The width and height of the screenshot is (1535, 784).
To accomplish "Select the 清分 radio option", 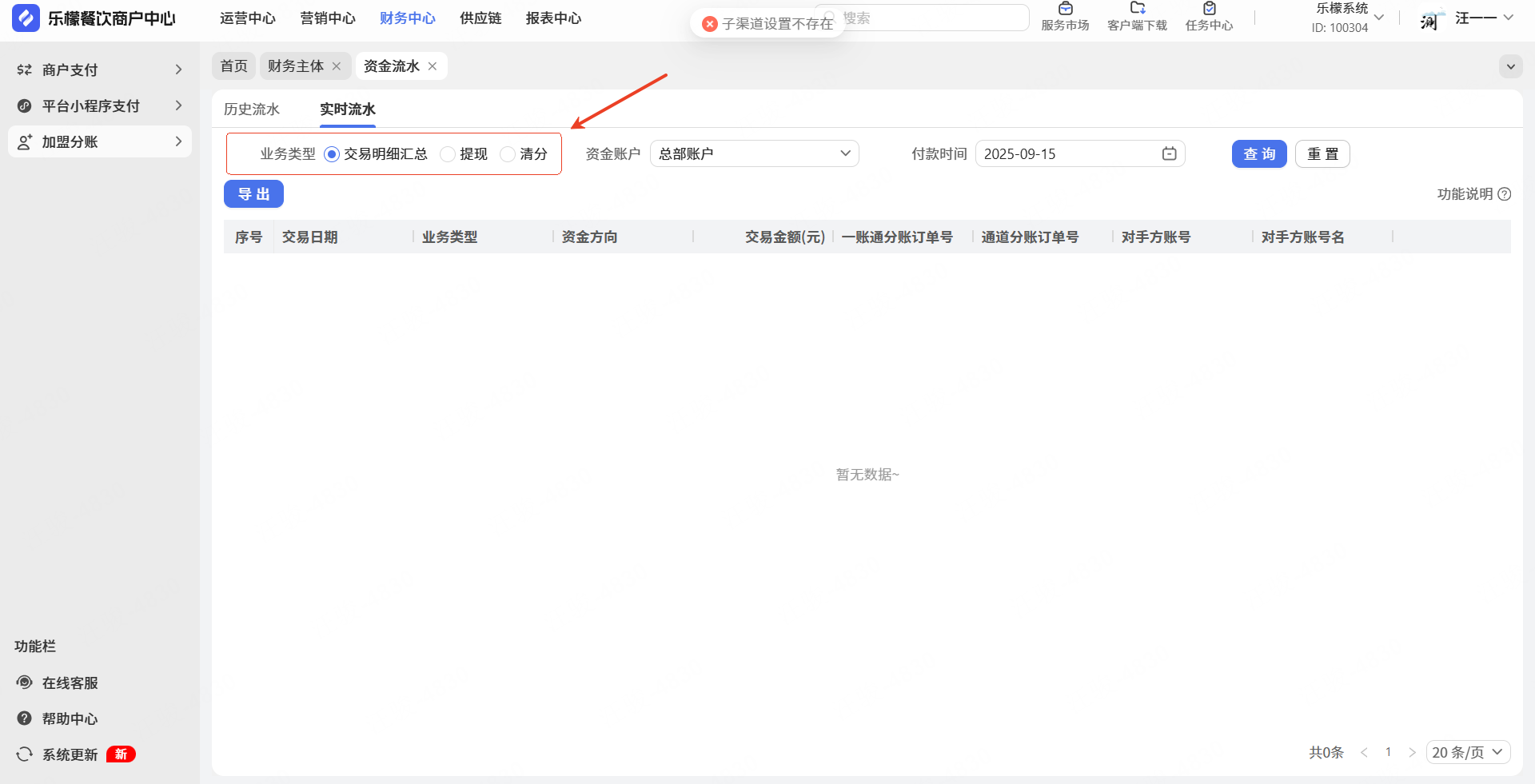I will pyautogui.click(x=508, y=154).
